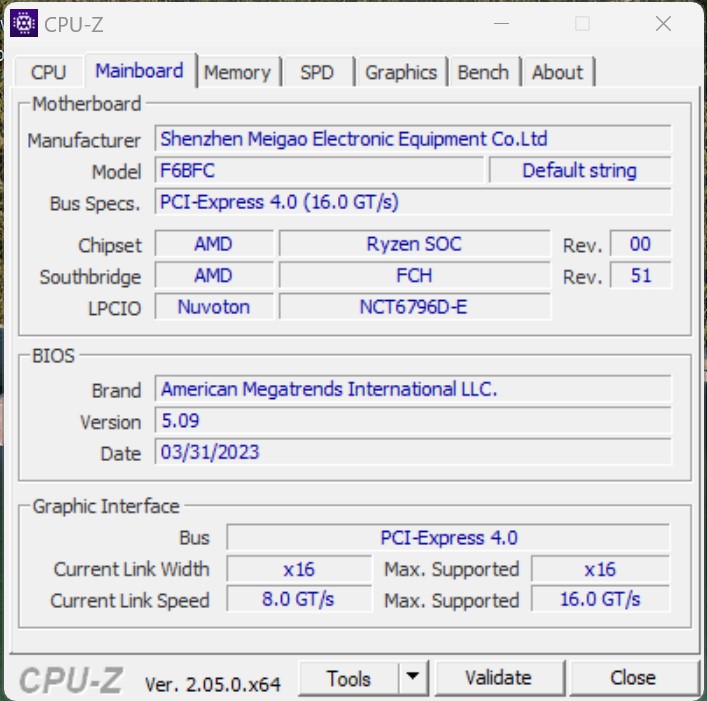707x701 pixels.
Task: Click the motherboard Manufacturer field
Action: tap(412, 139)
